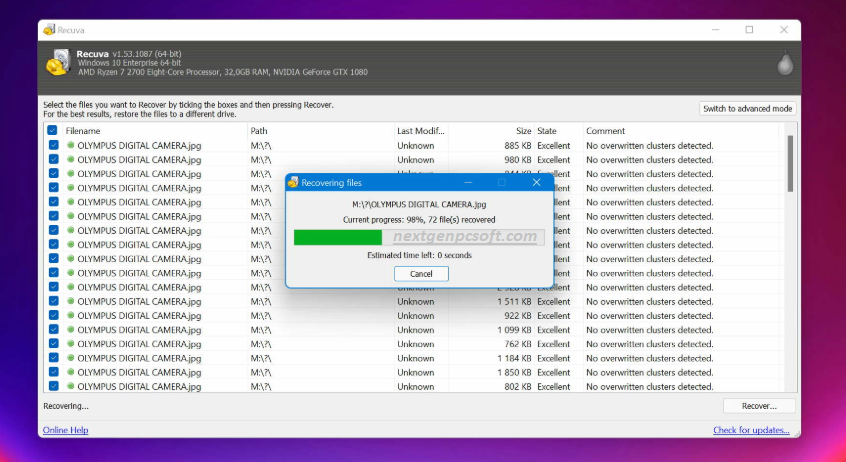The width and height of the screenshot is (846, 462).
Task: Uncheck the checkbox for the 922 KB file
Action: (x=53, y=315)
